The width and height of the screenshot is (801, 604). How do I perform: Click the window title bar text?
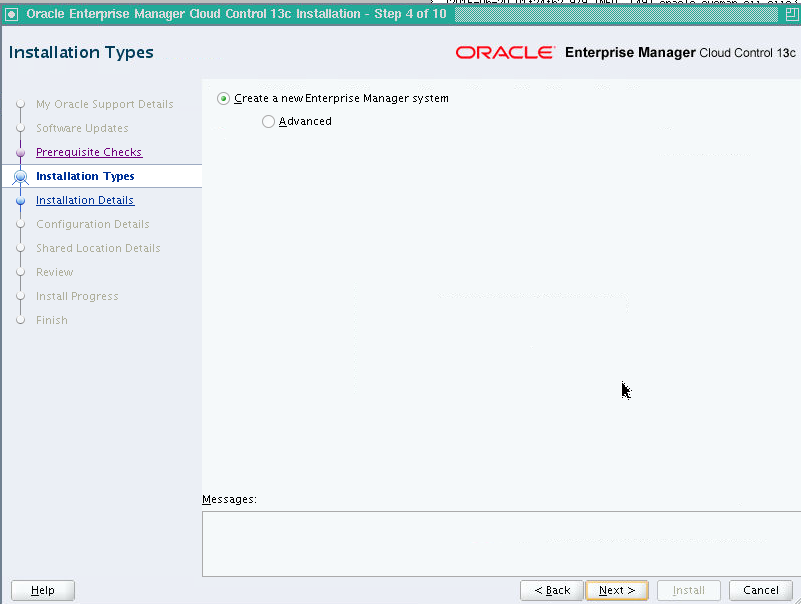(x=236, y=14)
